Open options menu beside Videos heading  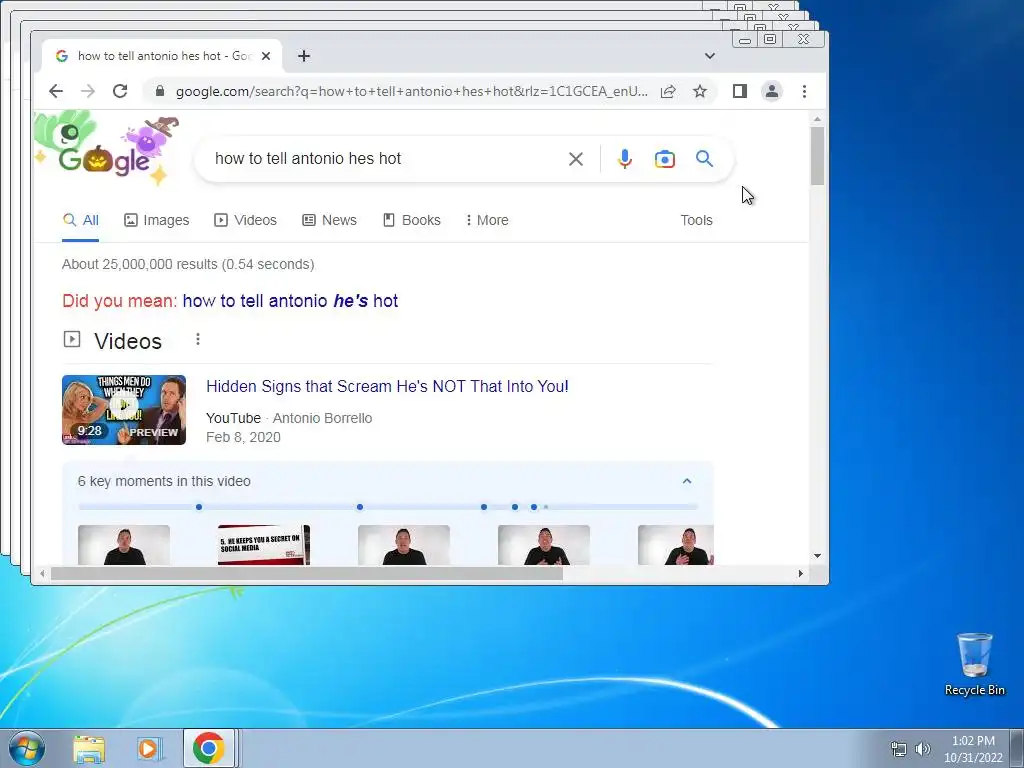tap(198, 340)
